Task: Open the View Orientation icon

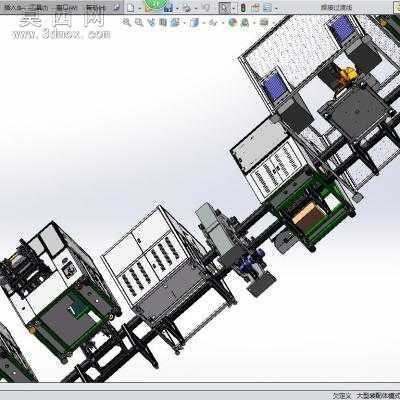Action: 174,22
